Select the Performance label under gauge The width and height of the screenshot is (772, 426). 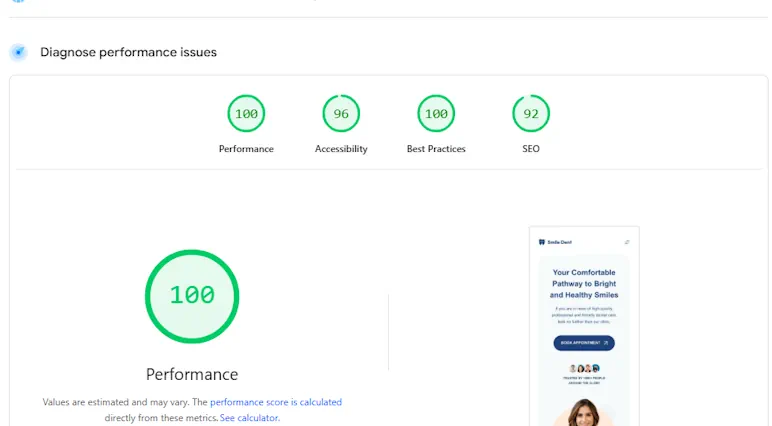[x=246, y=149]
